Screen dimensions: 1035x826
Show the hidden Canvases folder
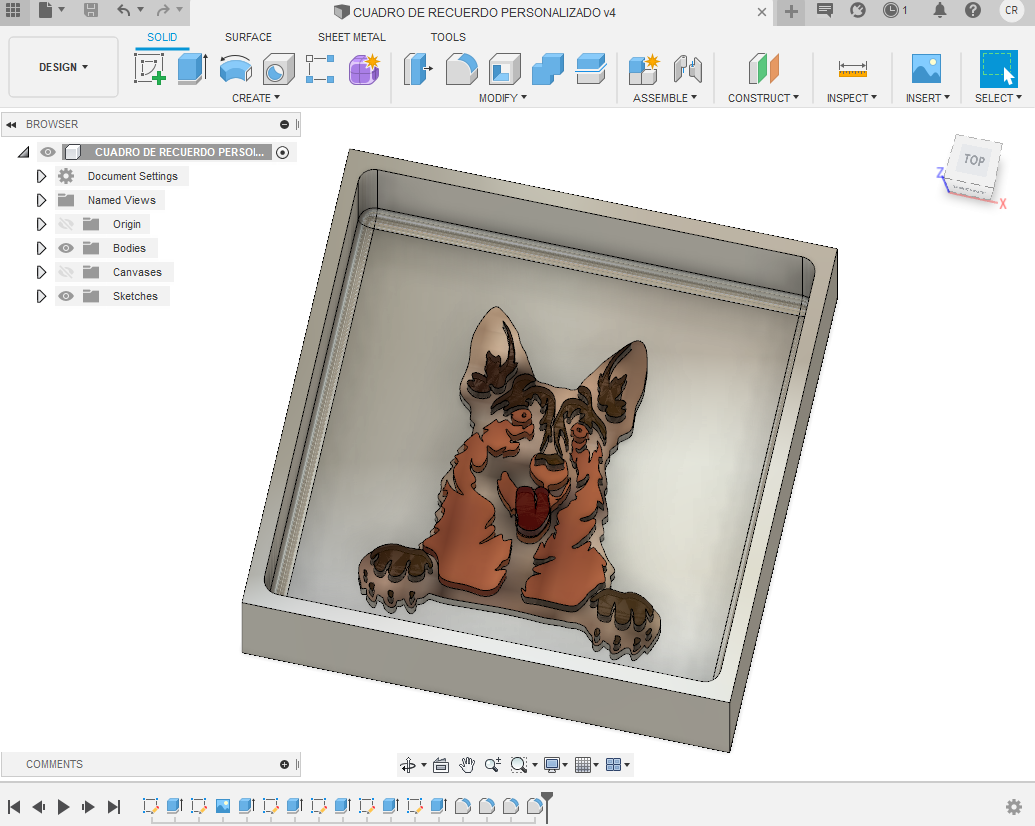[x=65, y=272]
